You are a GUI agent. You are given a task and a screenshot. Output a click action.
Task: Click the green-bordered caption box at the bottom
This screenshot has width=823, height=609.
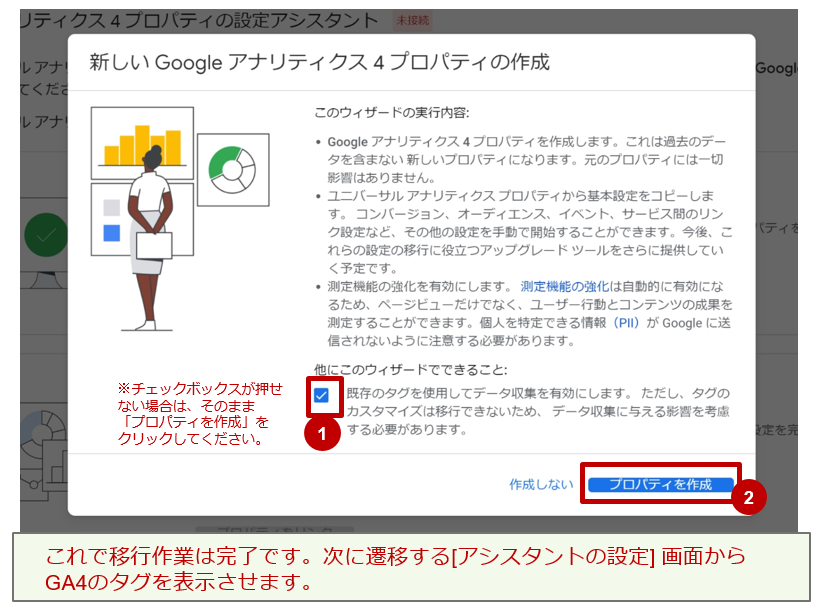point(410,568)
